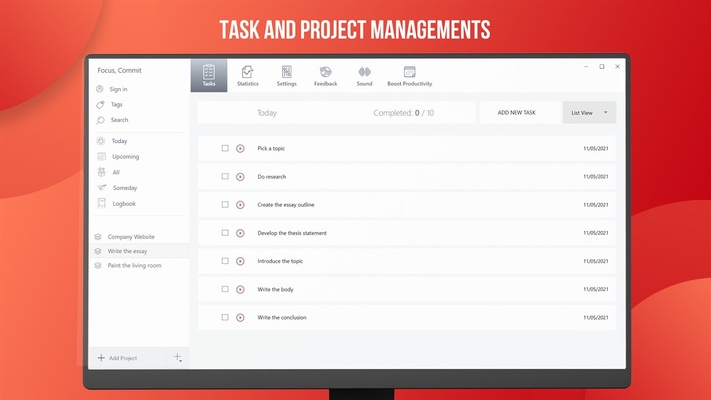Maximize the application window
711x400 pixels.
(602, 67)
